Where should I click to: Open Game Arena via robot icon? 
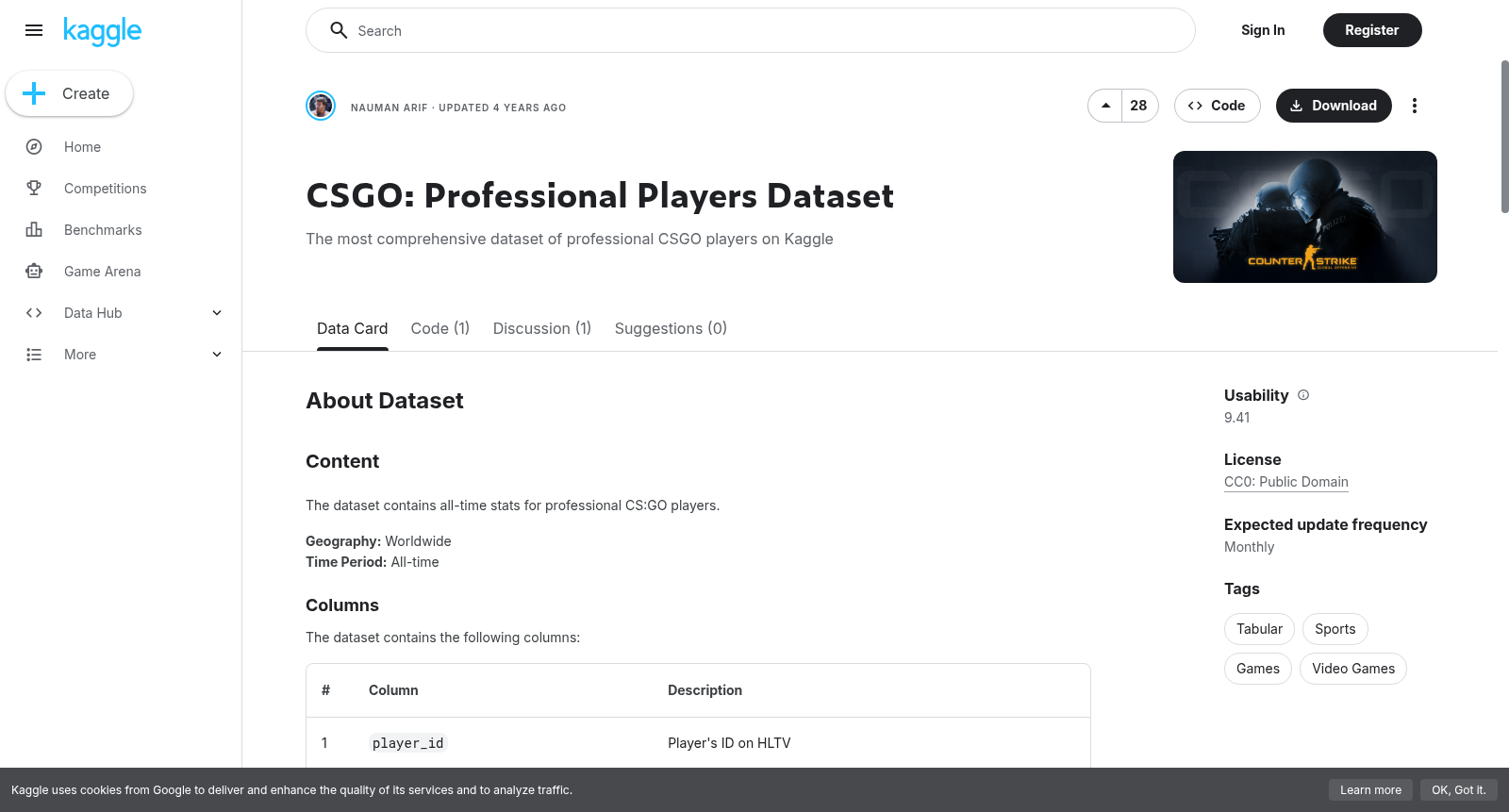pos(34,272)
